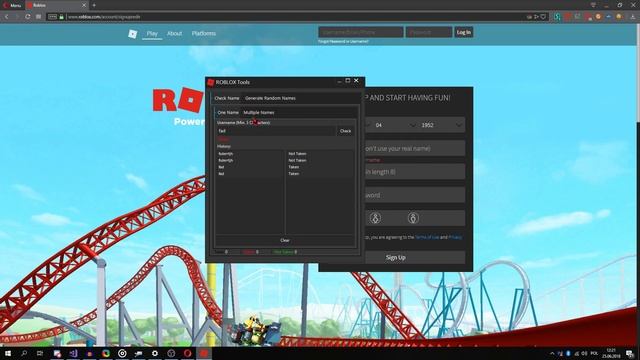Minimize the ROBLOX Tools window

[339, 81]
